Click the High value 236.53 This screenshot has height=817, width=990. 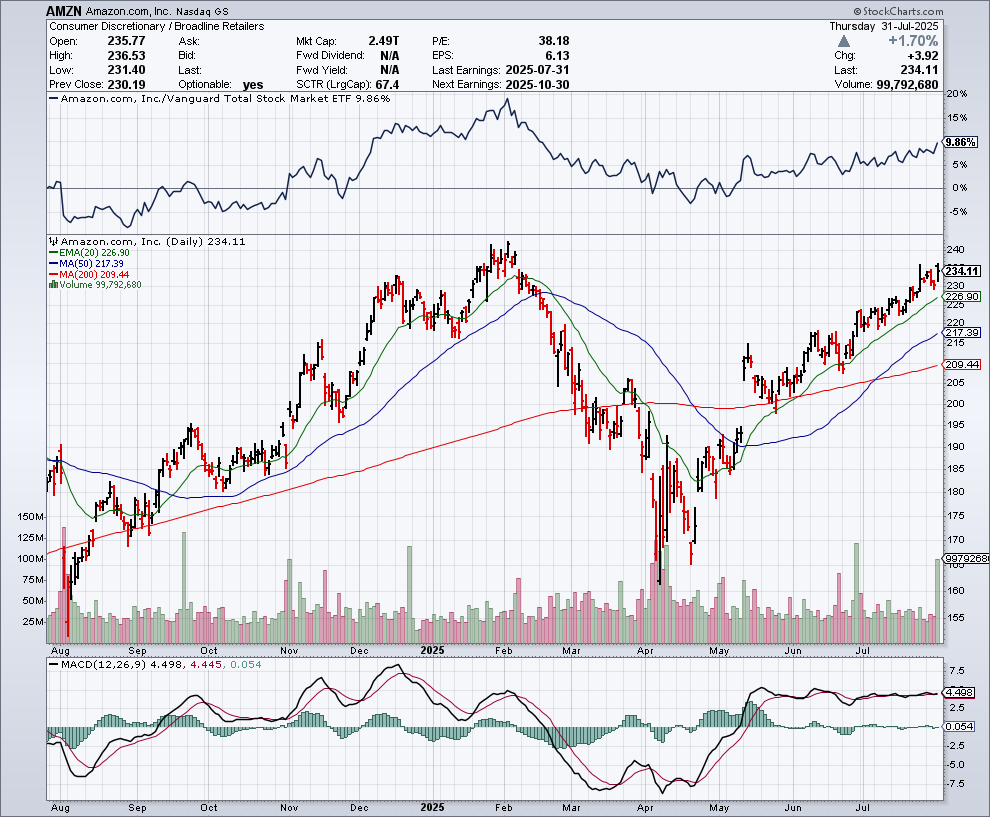126,56
